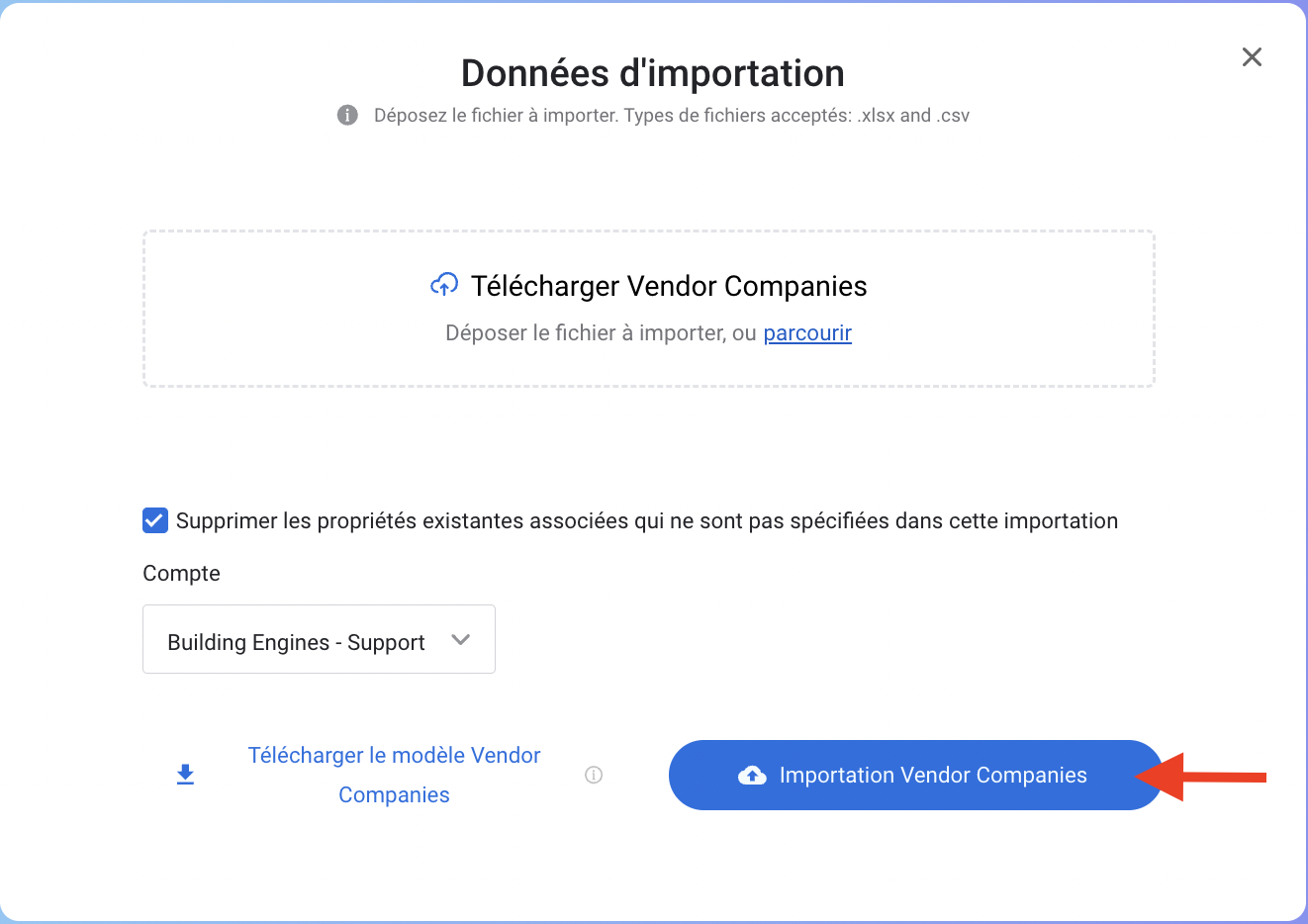Click the 'Données d'importation' dialog title

[653, 73]
